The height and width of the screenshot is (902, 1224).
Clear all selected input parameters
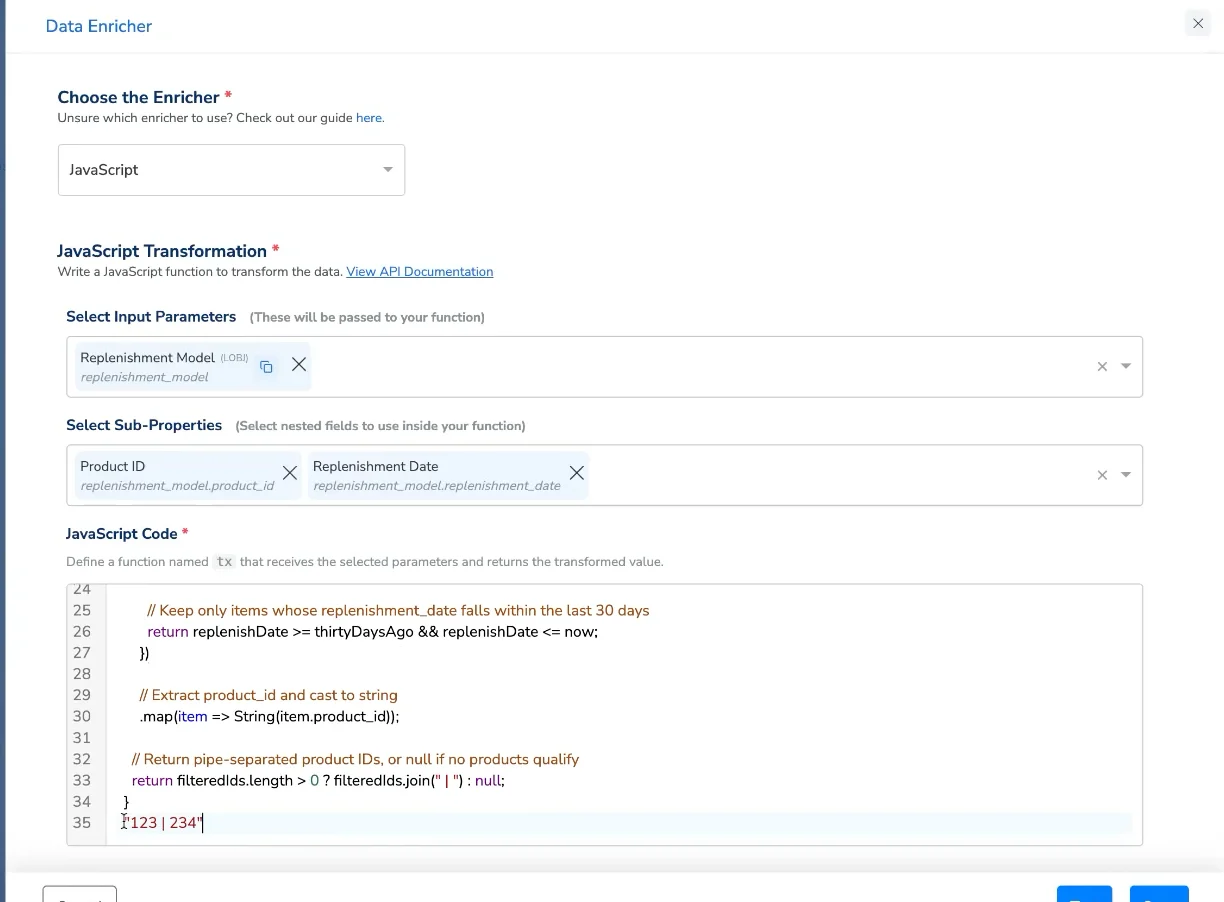click(x=1102, y=367)
